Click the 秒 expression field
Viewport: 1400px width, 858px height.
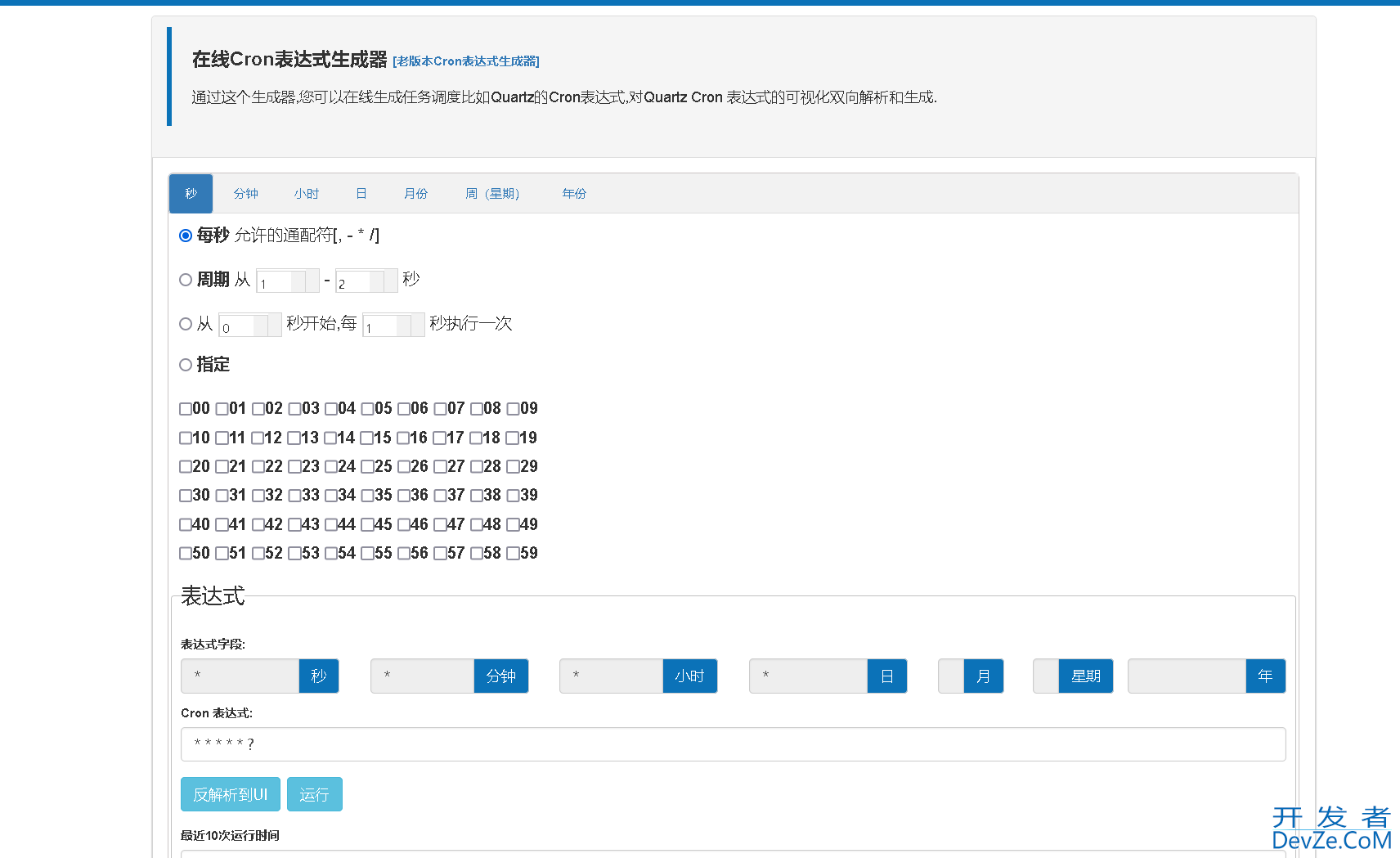click(240, 676)
